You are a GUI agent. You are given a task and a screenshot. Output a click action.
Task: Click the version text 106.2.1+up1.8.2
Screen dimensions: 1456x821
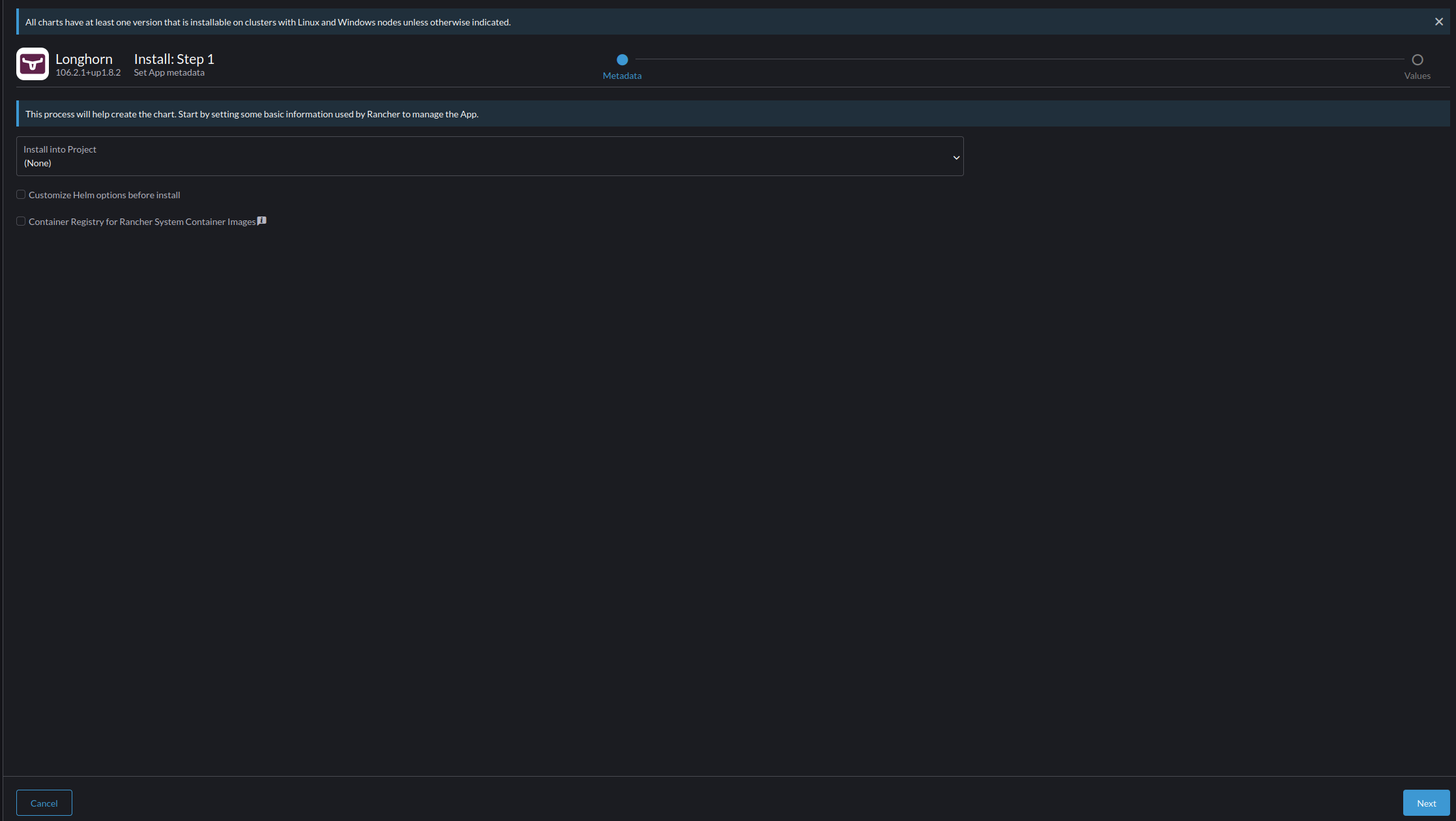click(88, 72)
